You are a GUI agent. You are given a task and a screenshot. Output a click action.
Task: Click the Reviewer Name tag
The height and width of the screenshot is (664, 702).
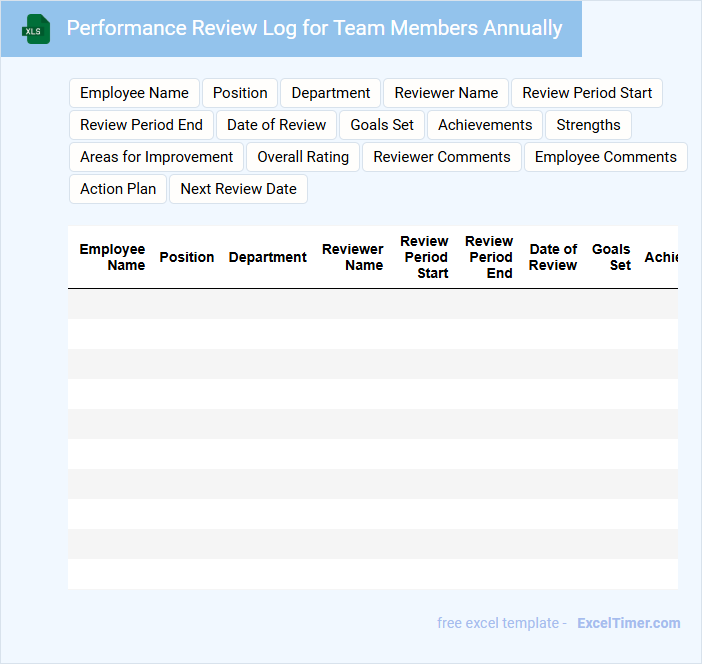coord(446,93)
